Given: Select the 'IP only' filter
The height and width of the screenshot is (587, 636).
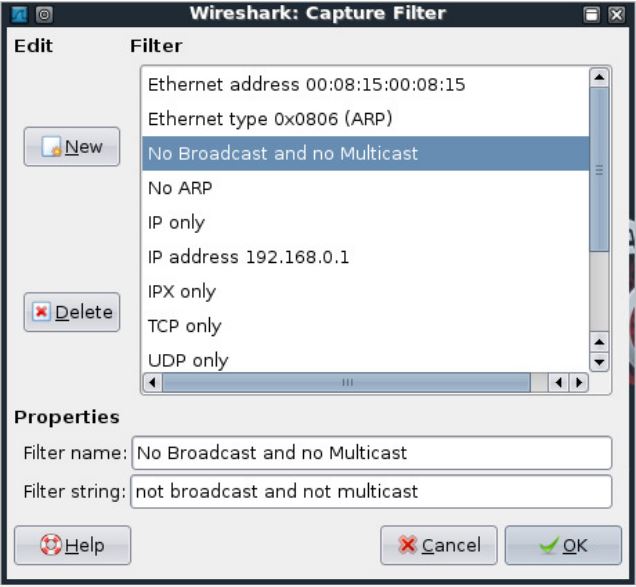Looking at the screenshot, I should (x=365, y=222).
